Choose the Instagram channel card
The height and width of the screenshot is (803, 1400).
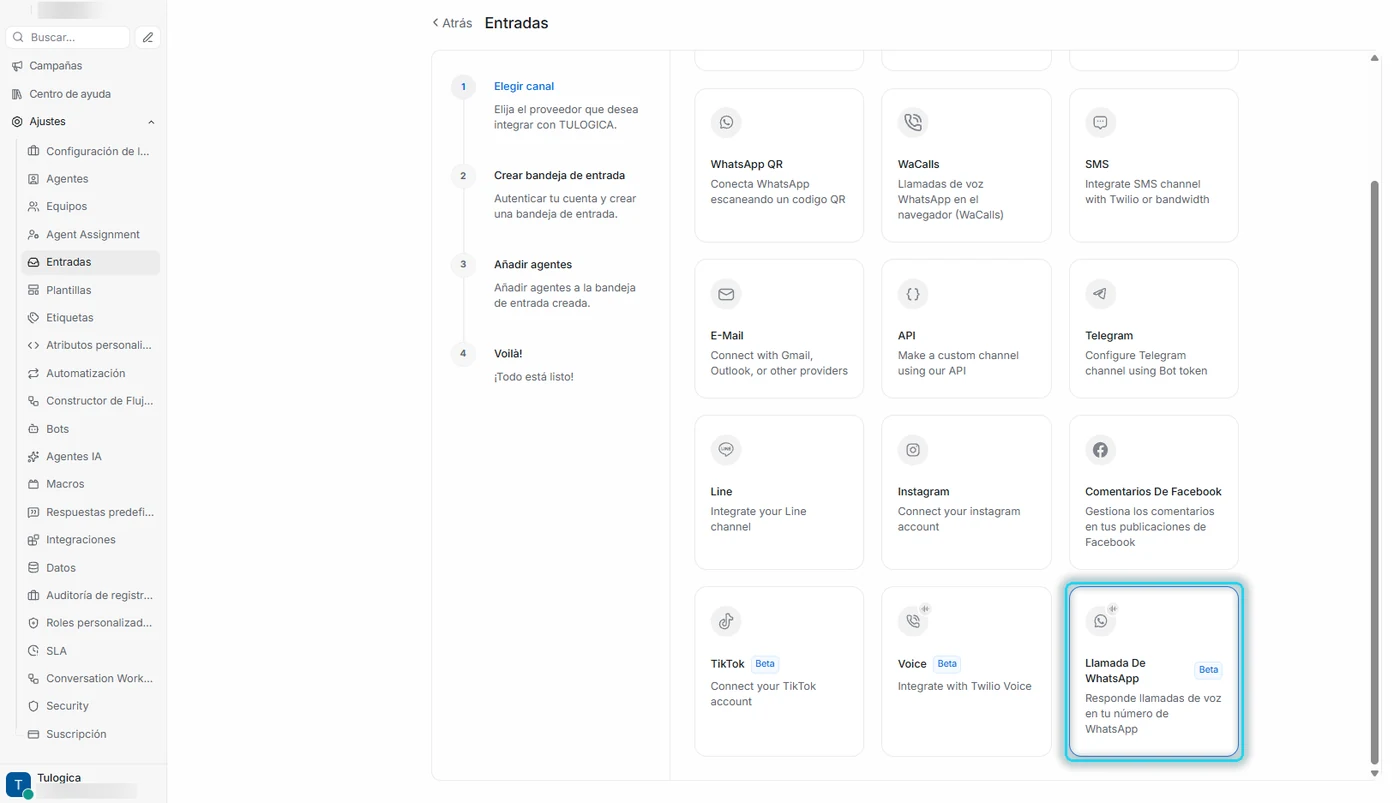(966, 492)
